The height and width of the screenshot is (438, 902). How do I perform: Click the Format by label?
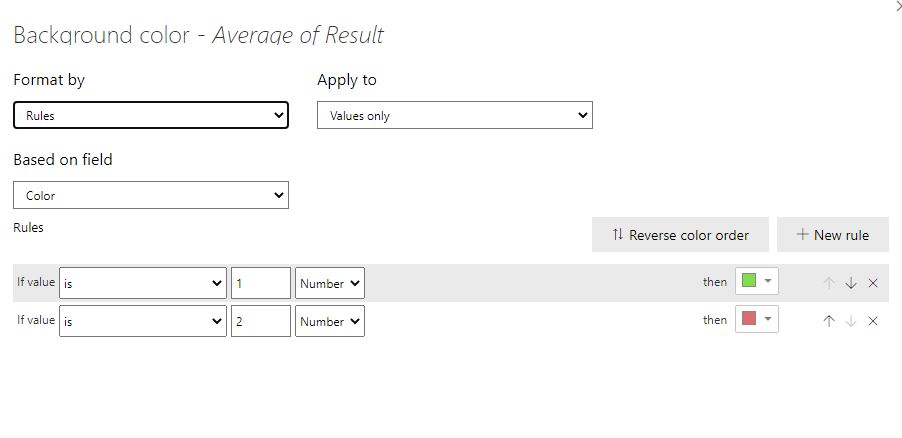tap(49, 79)
